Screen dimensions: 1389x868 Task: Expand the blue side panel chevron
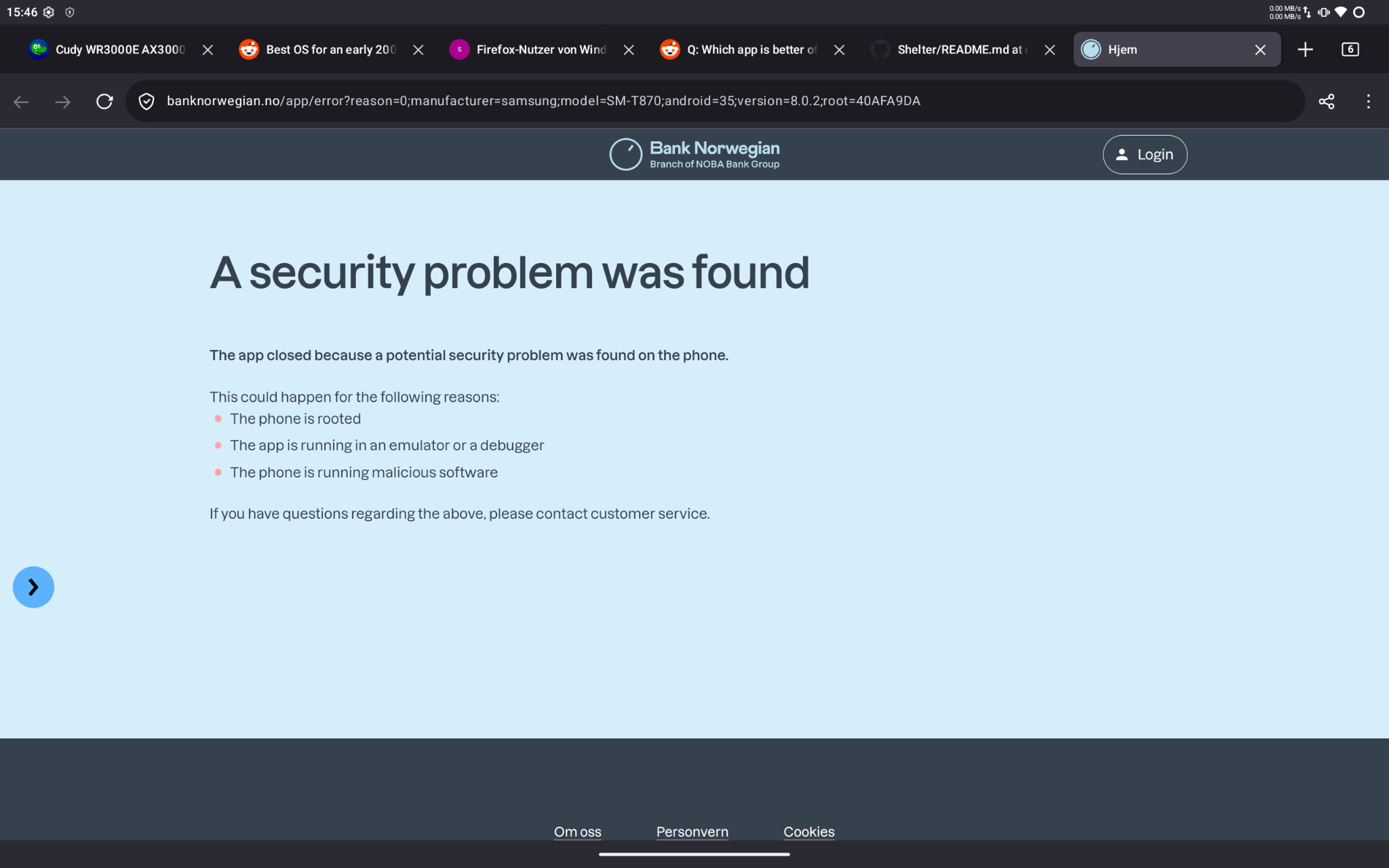point(33,587)
